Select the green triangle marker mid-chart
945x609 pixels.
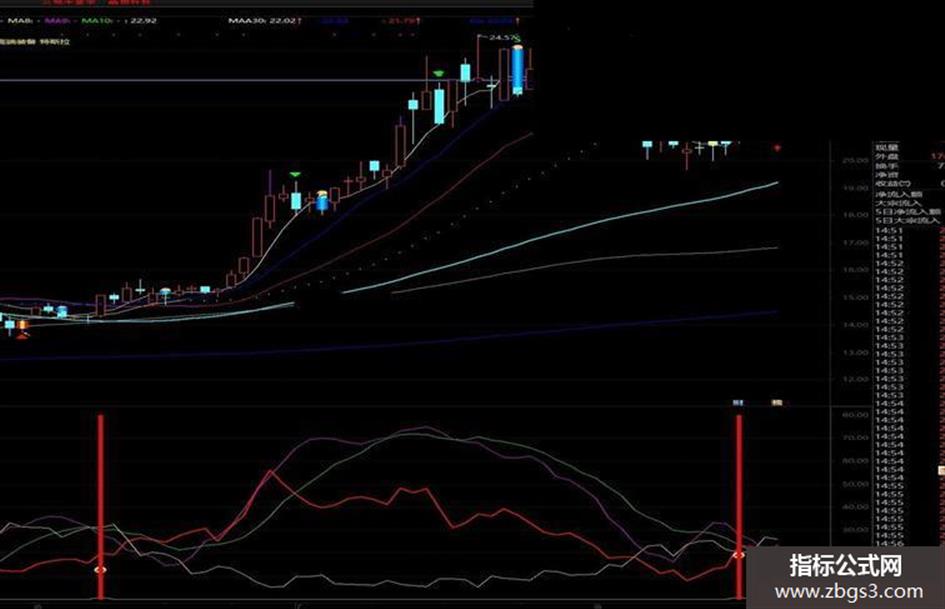(x=295, y=175)
